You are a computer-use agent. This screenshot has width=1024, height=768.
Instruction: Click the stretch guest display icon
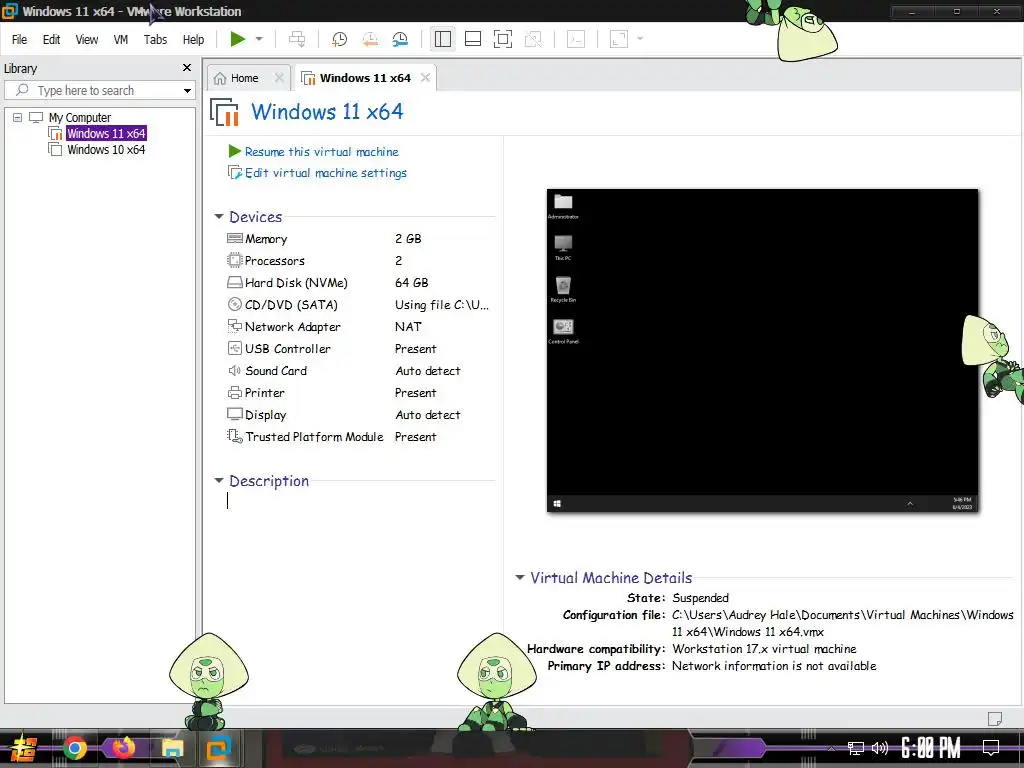point(618,39)
